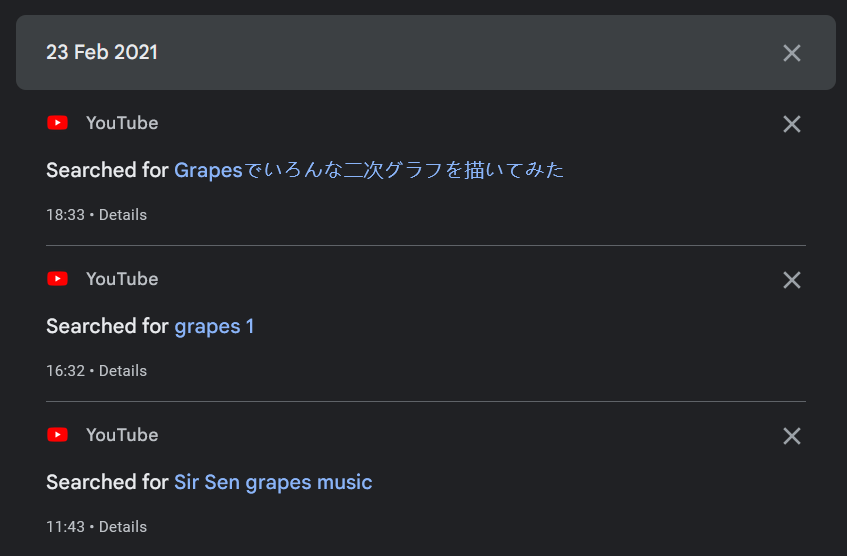
Task: Show Details for the 16:32 search
Action: point(123,371)
